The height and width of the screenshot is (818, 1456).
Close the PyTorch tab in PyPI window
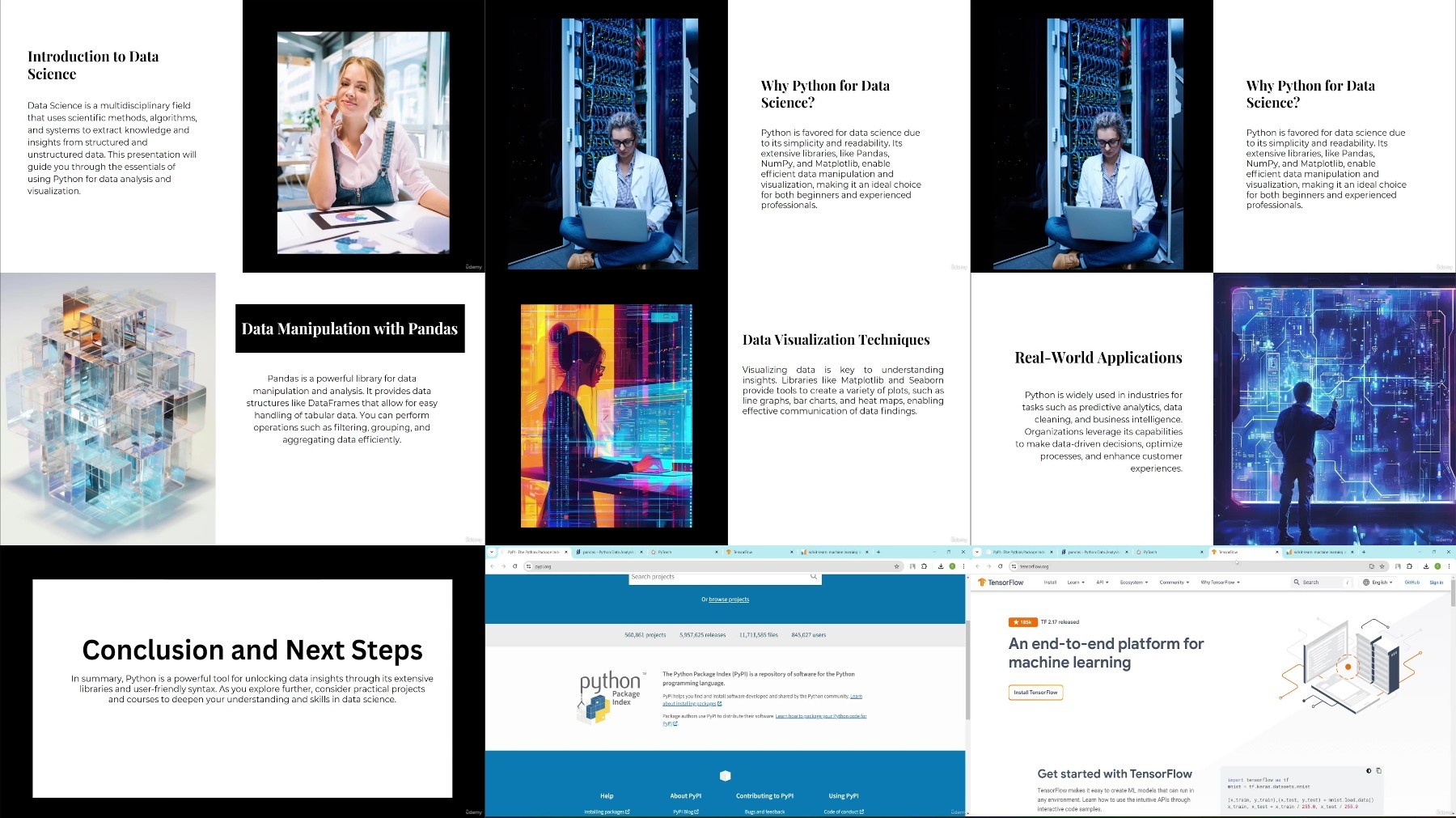[x=717, y=552]
